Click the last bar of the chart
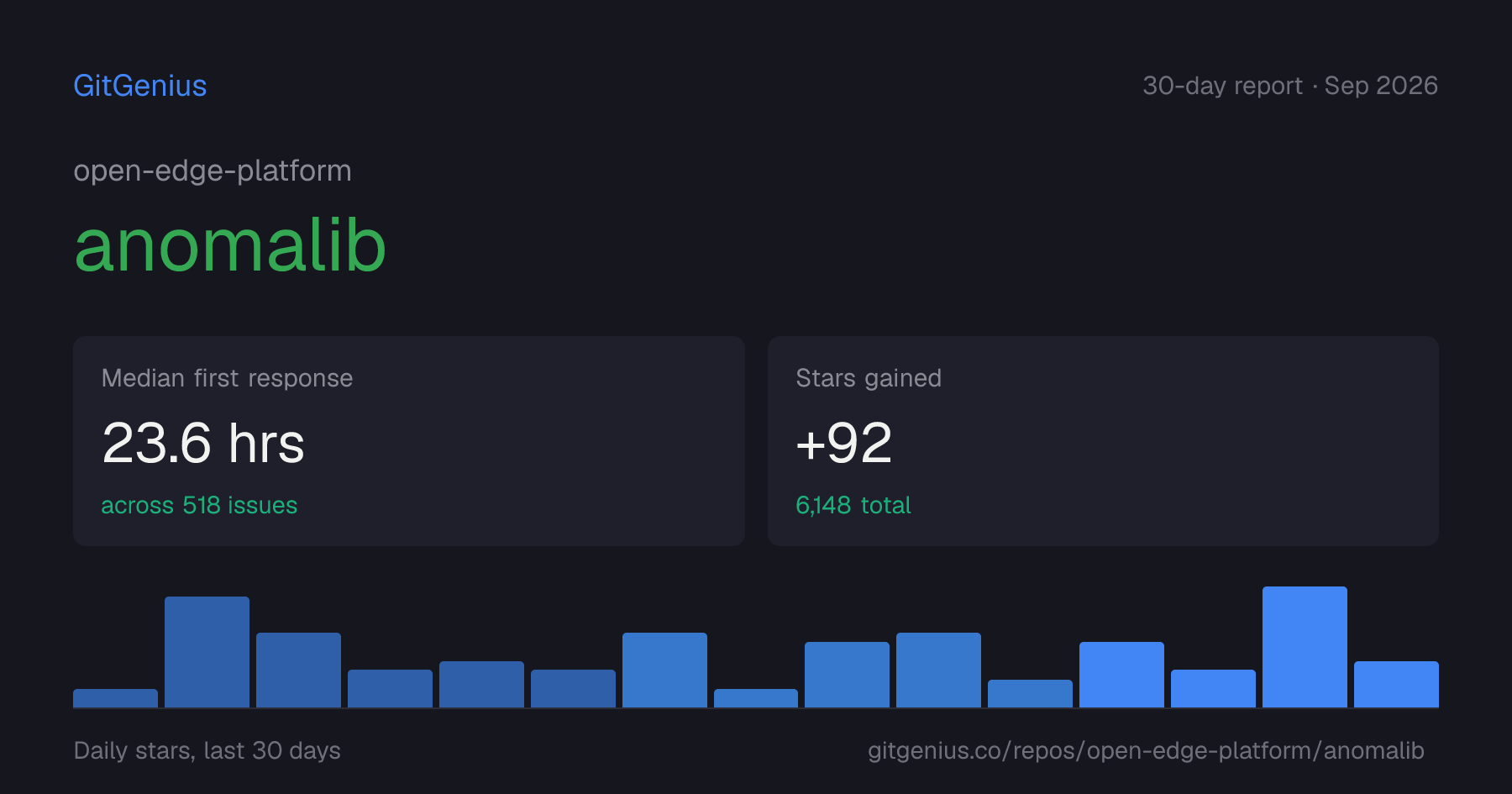The image size is (1512, 794). [1396, 684]
